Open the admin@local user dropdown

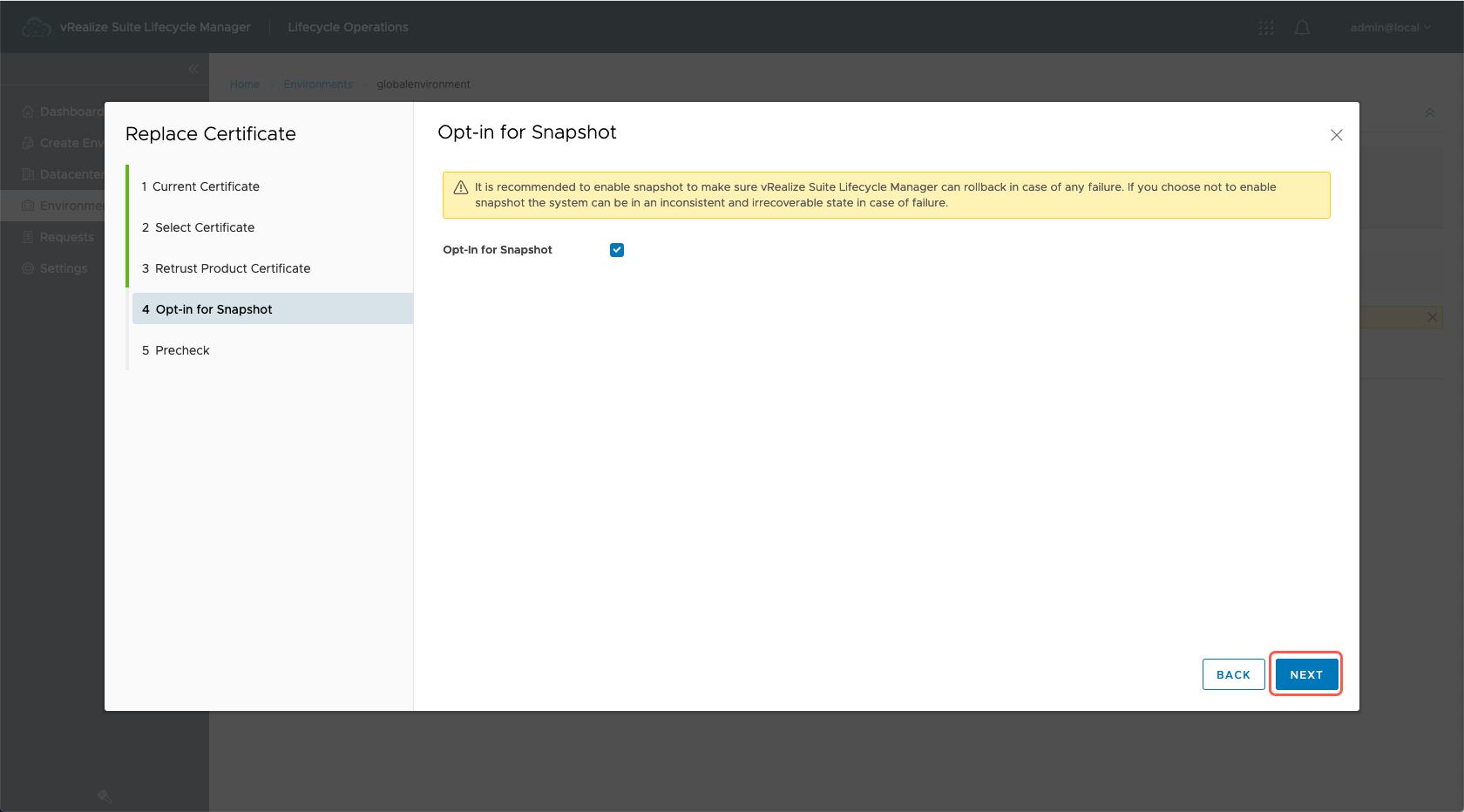(1390, 28)
